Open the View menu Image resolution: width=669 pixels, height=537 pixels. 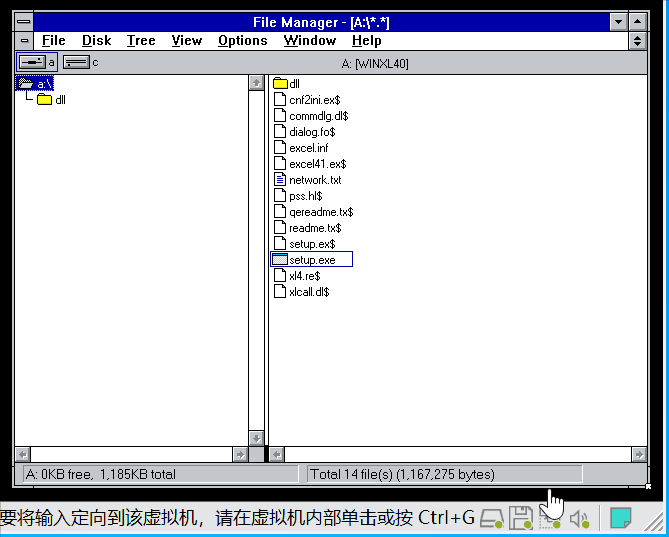click(x=186, y=41)
